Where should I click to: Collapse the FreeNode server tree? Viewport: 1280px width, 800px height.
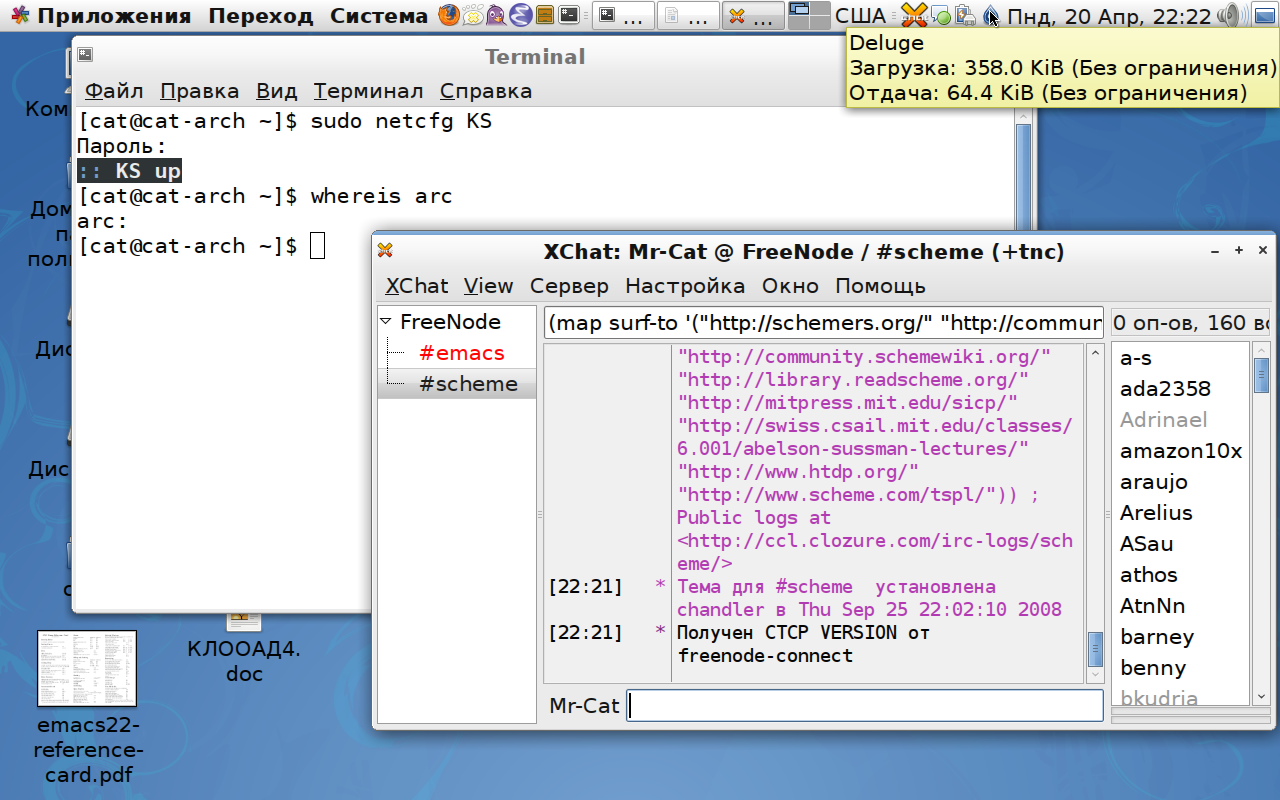coord(387,322)
